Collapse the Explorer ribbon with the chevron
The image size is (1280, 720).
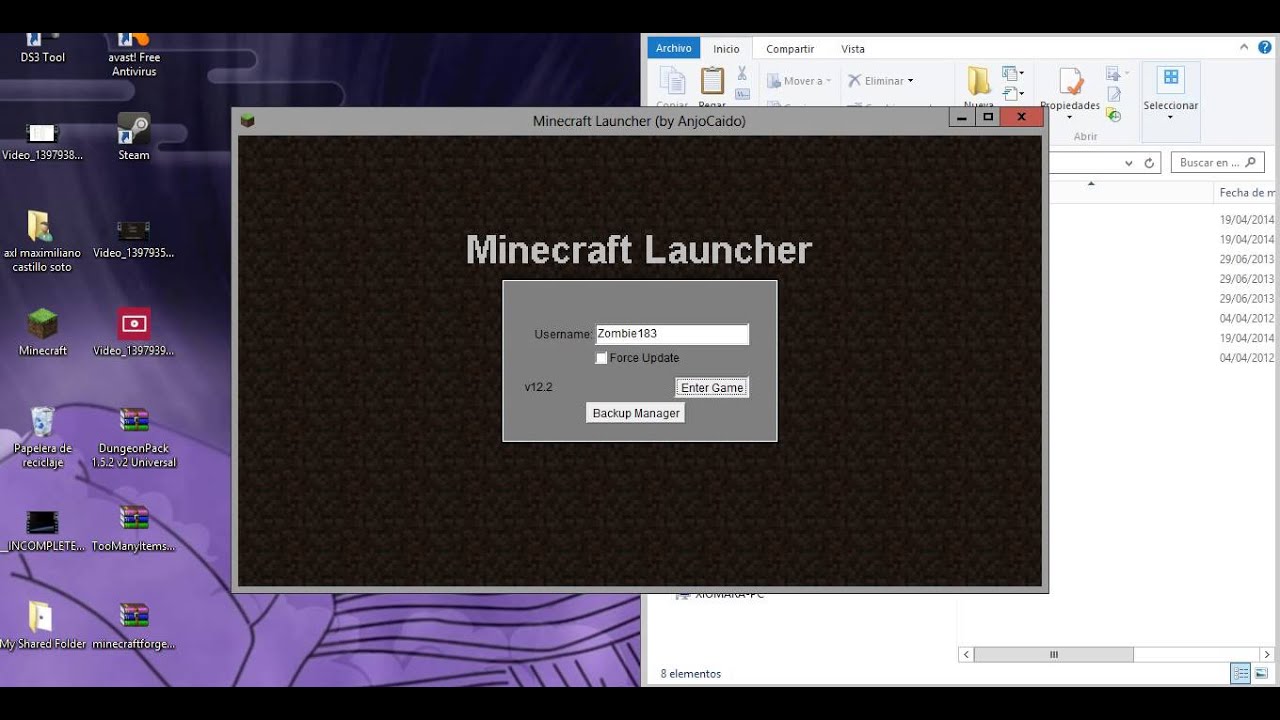point(1244,48)
